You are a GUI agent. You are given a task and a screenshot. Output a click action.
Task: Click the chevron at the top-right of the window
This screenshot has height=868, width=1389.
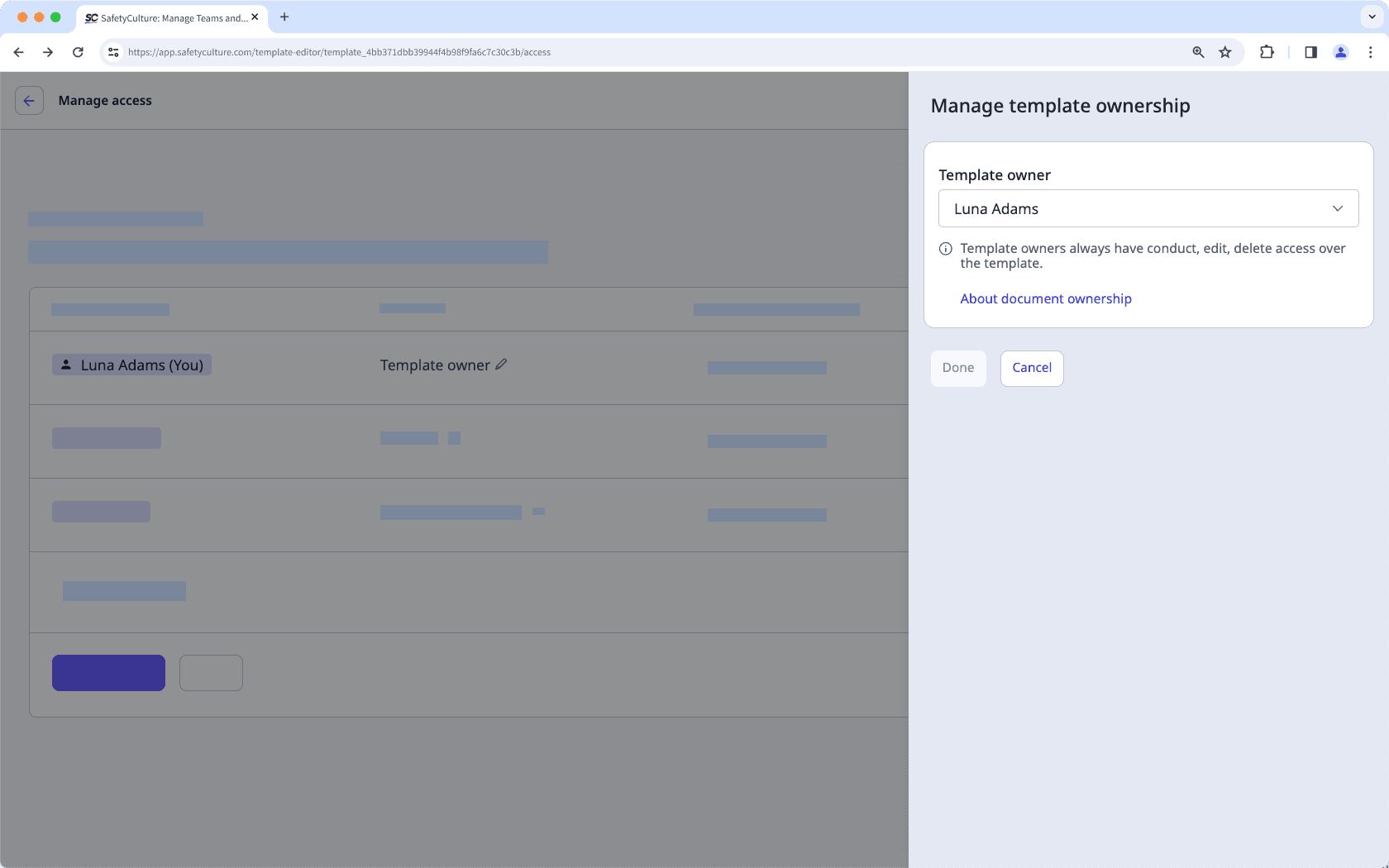1370,17
